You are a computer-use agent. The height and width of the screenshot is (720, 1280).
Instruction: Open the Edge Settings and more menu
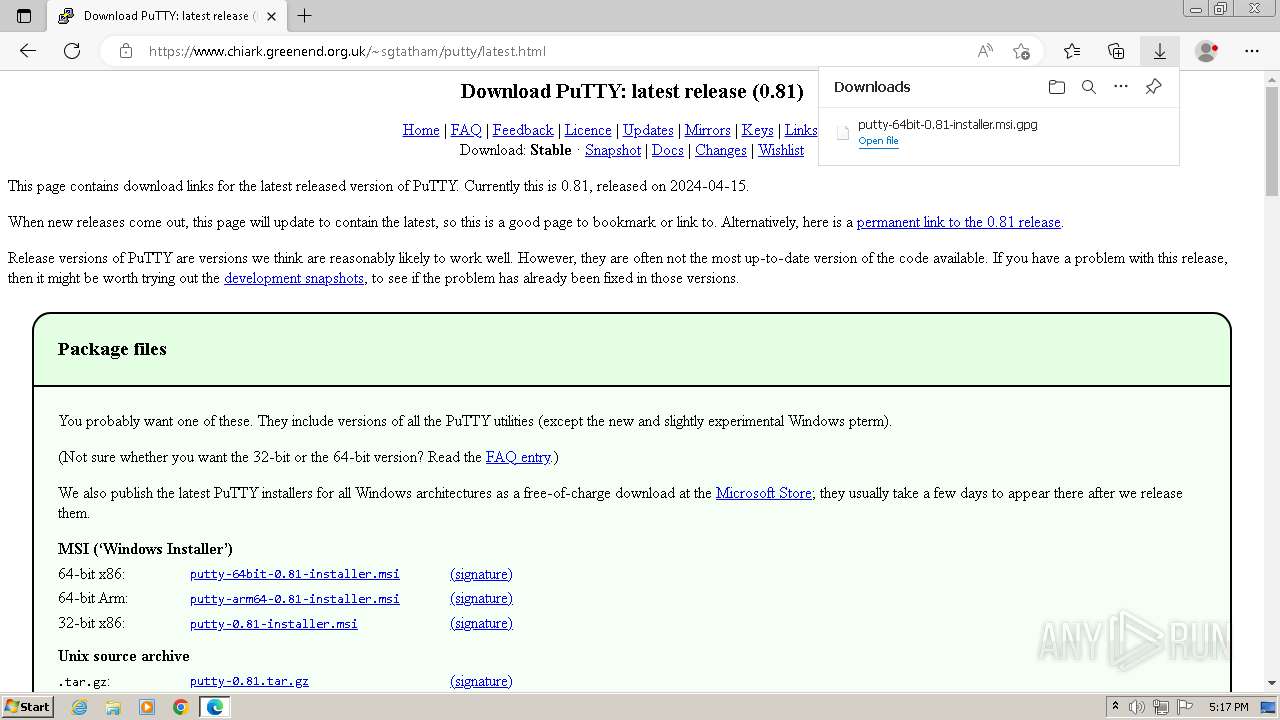[x=1252, y=51]
